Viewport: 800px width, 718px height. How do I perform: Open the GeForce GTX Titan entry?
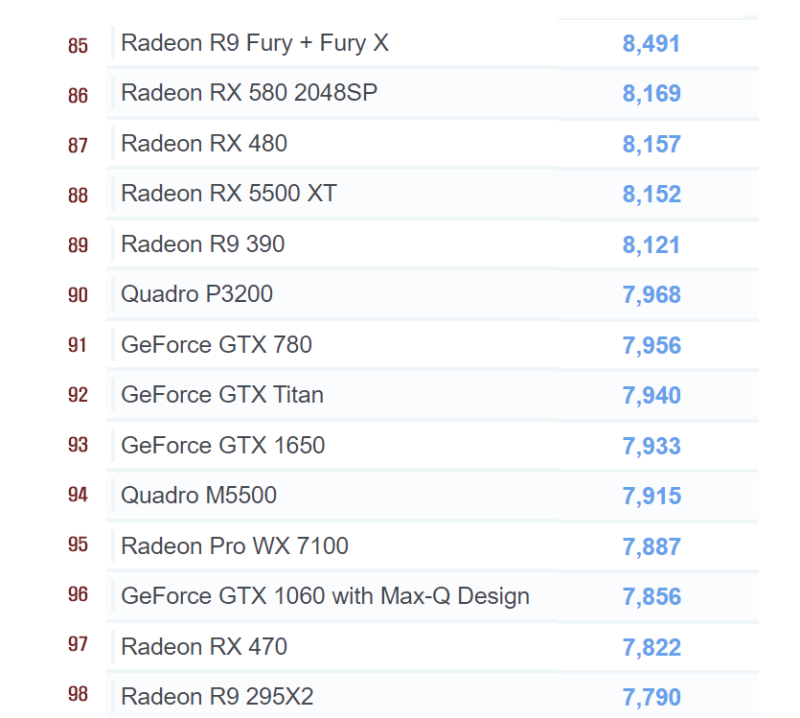pos(222,394)
